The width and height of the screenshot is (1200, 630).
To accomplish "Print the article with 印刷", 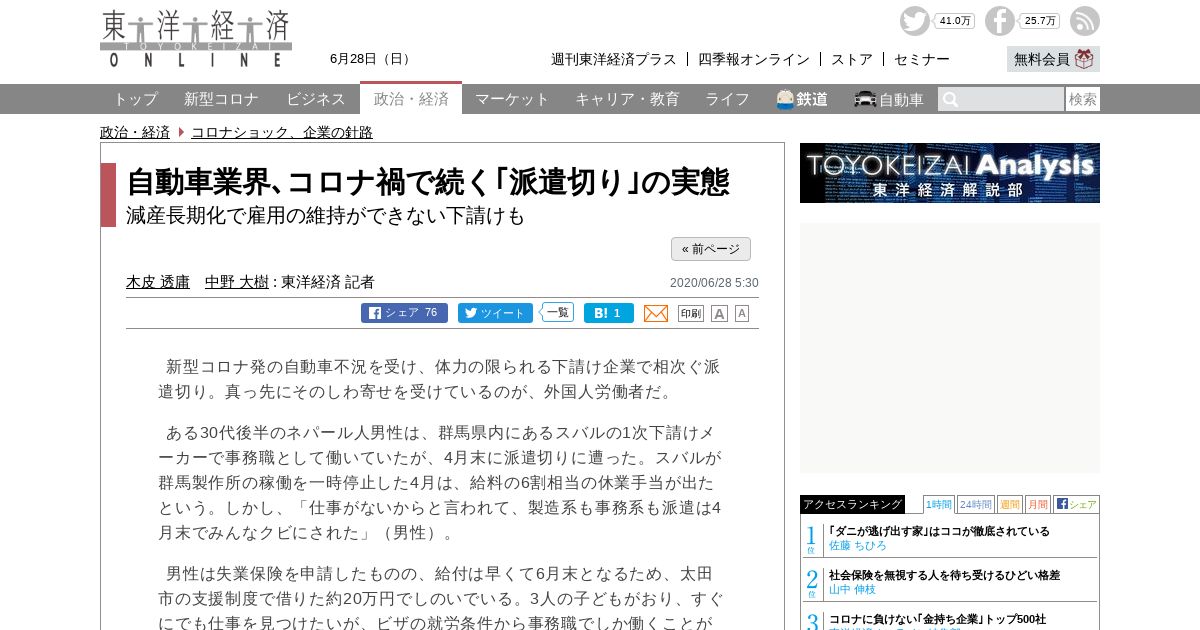I will pos(691,313).
